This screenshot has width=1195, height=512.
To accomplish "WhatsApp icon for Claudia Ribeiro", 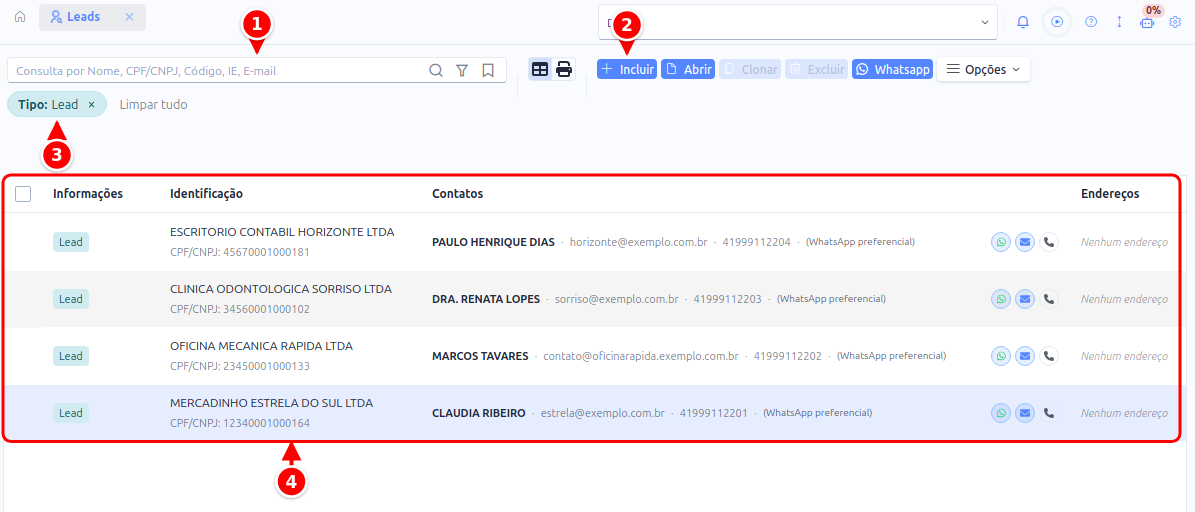I will click(x=1001, y=413).
